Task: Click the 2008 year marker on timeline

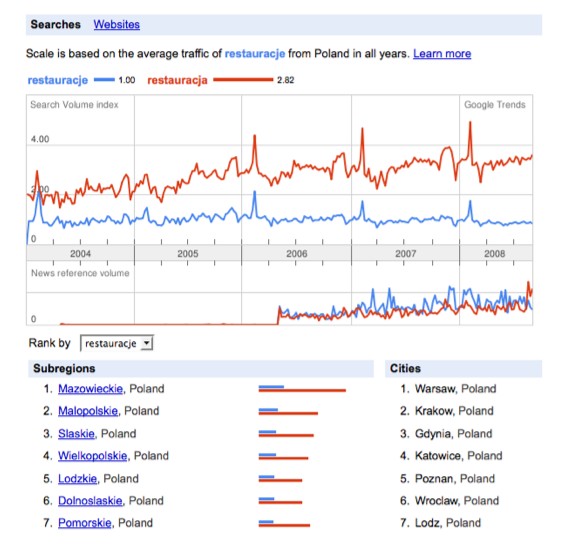Action: pos(494,254)
